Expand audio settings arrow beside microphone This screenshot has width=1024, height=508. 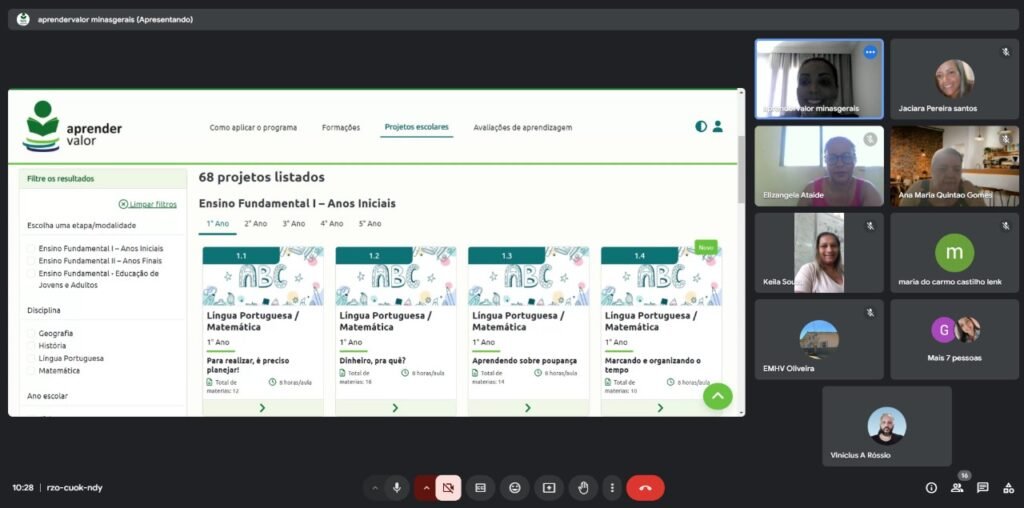(375, 488)
